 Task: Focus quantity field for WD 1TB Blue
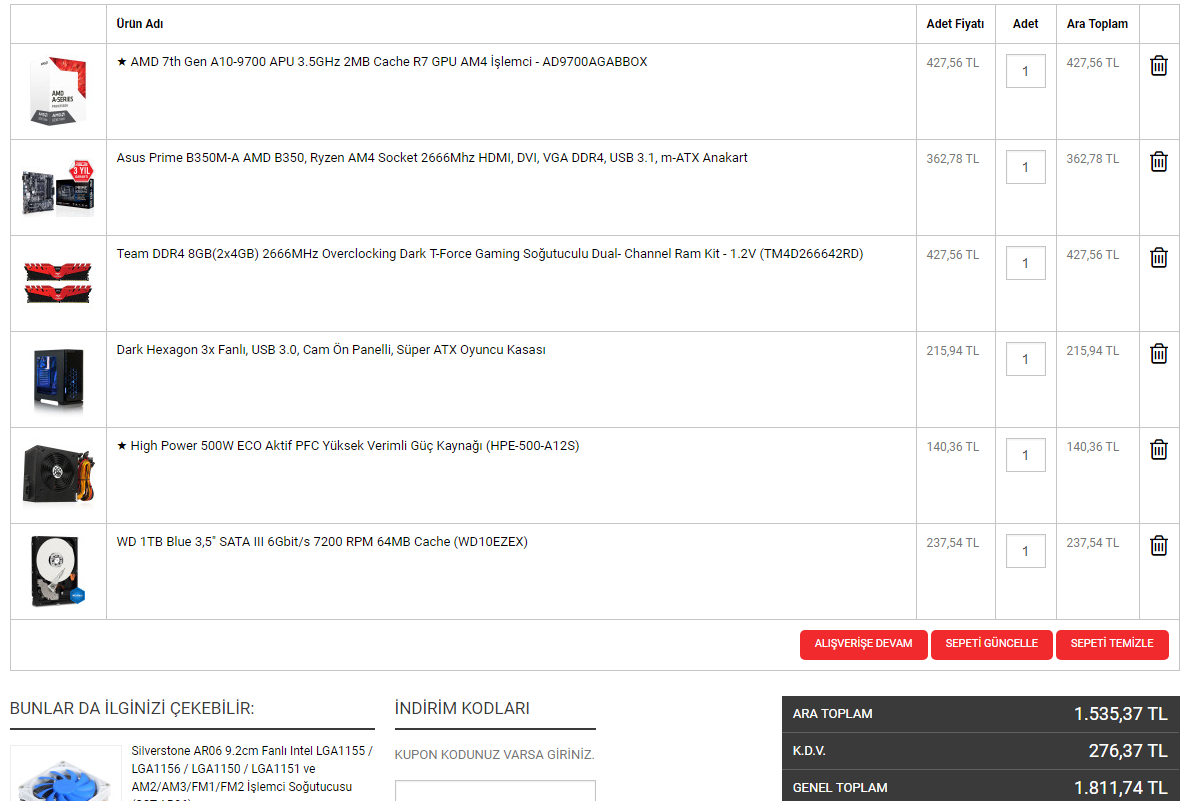(x=1025, y=551)
